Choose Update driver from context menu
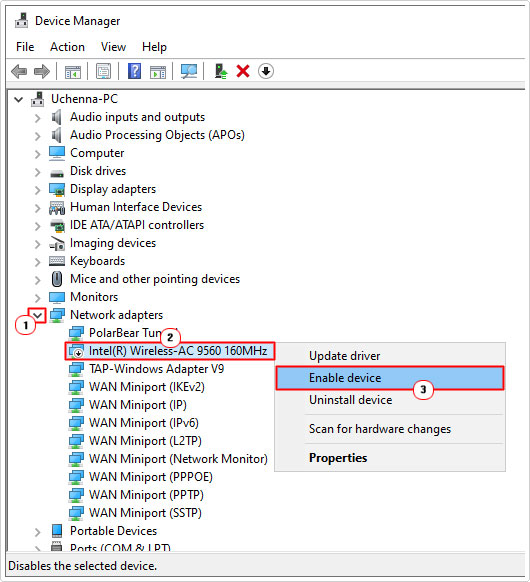Screen dimensions: 530x582 coord(390,356)
